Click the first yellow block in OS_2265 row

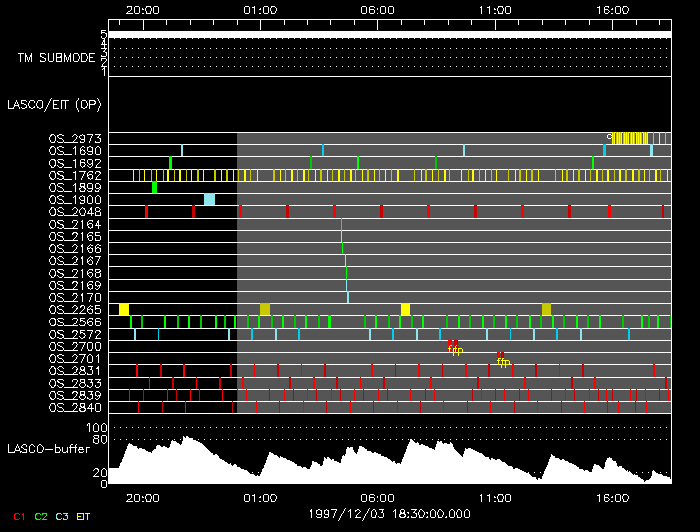coord(124,309)
